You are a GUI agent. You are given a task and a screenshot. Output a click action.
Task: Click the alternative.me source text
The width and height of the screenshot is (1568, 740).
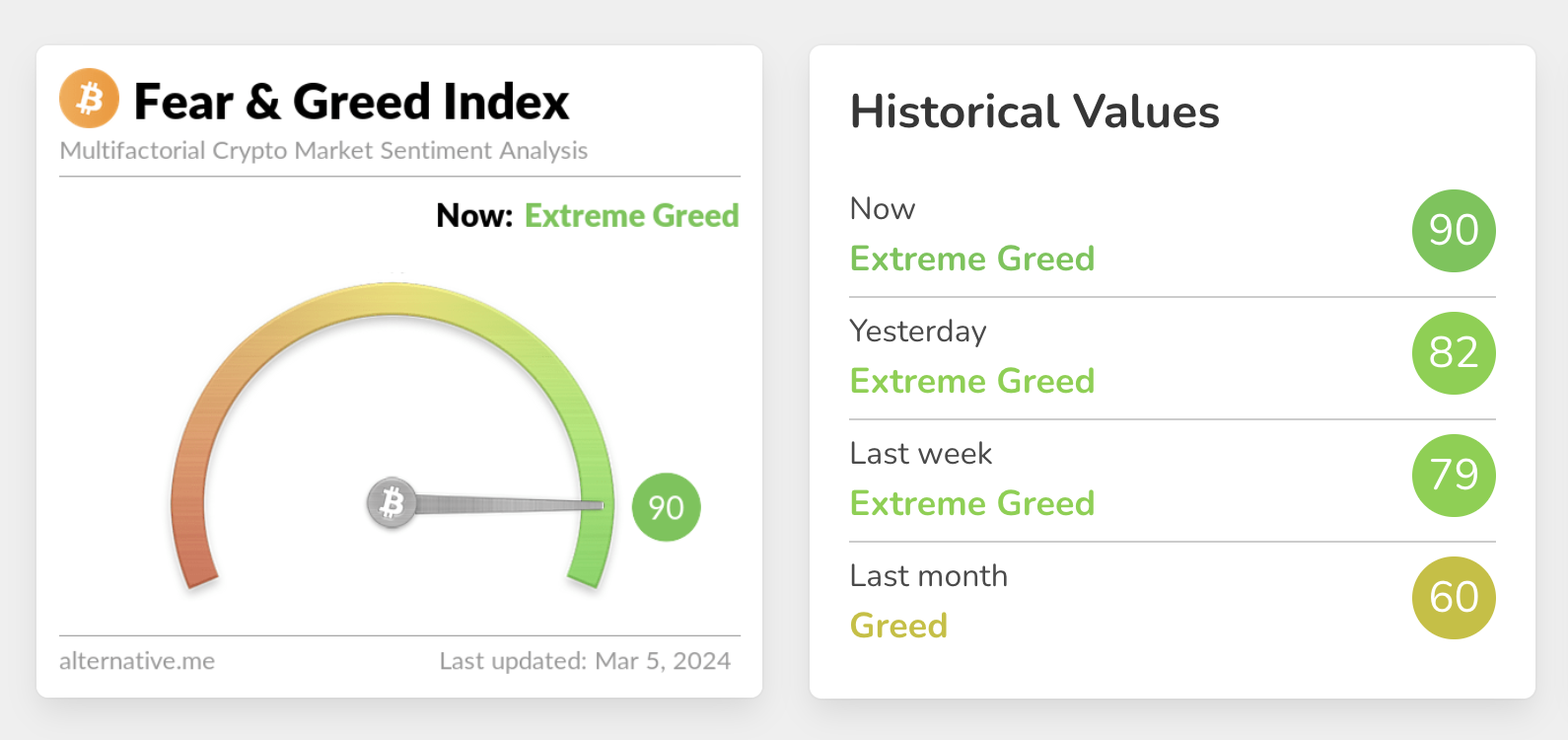137,661
